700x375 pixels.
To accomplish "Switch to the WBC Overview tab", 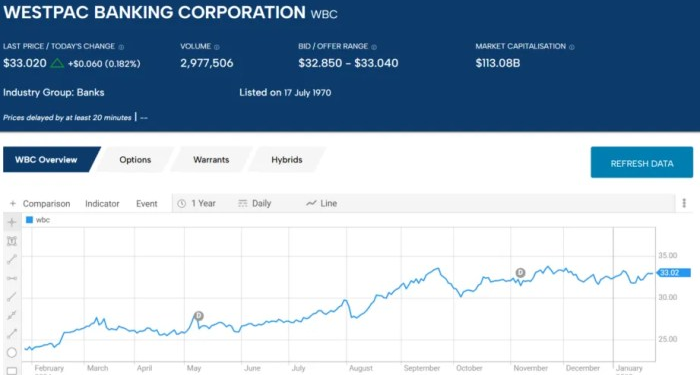I will [x=51, y=159].
